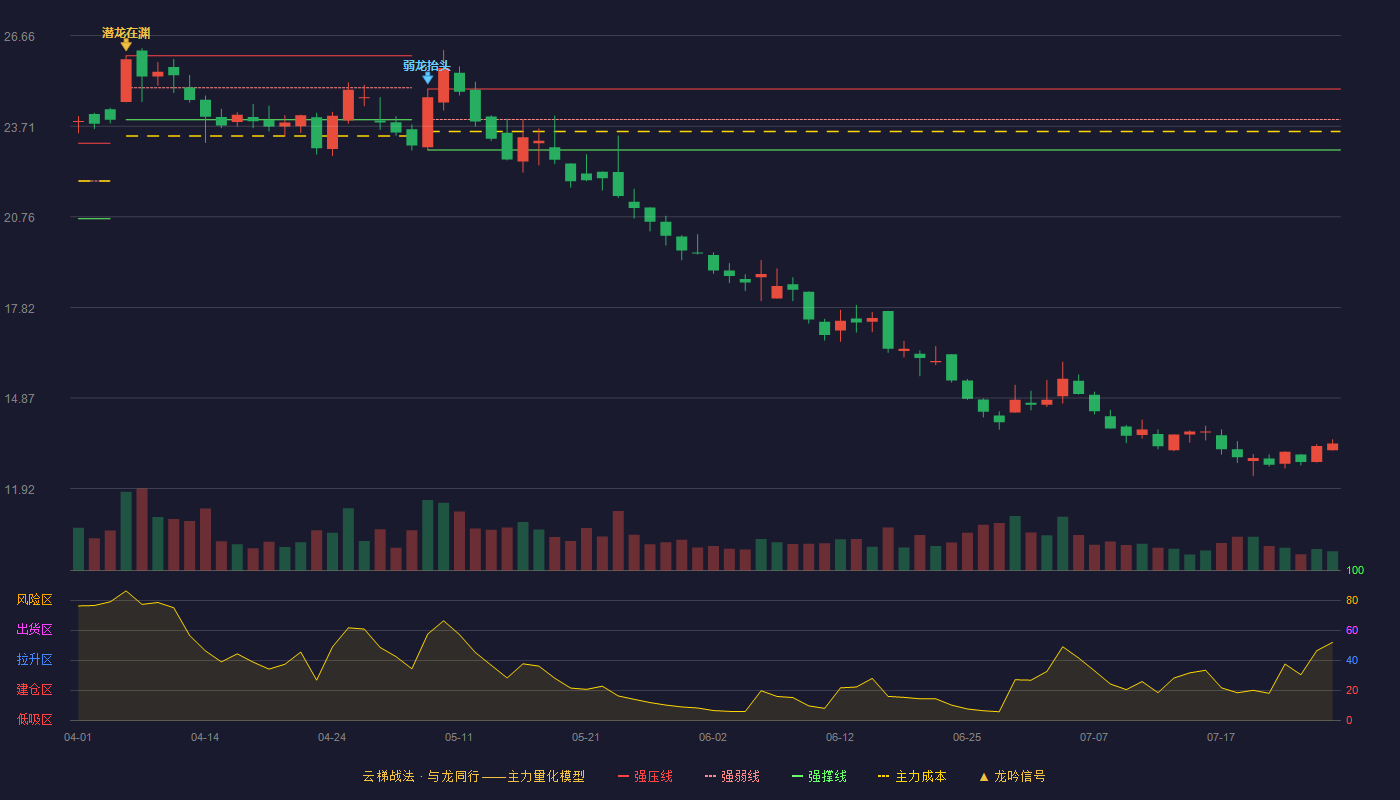Click the red candle below the 潜龙在渊 signal
Screen dimensions: 1400x800
tap(126, 80)
